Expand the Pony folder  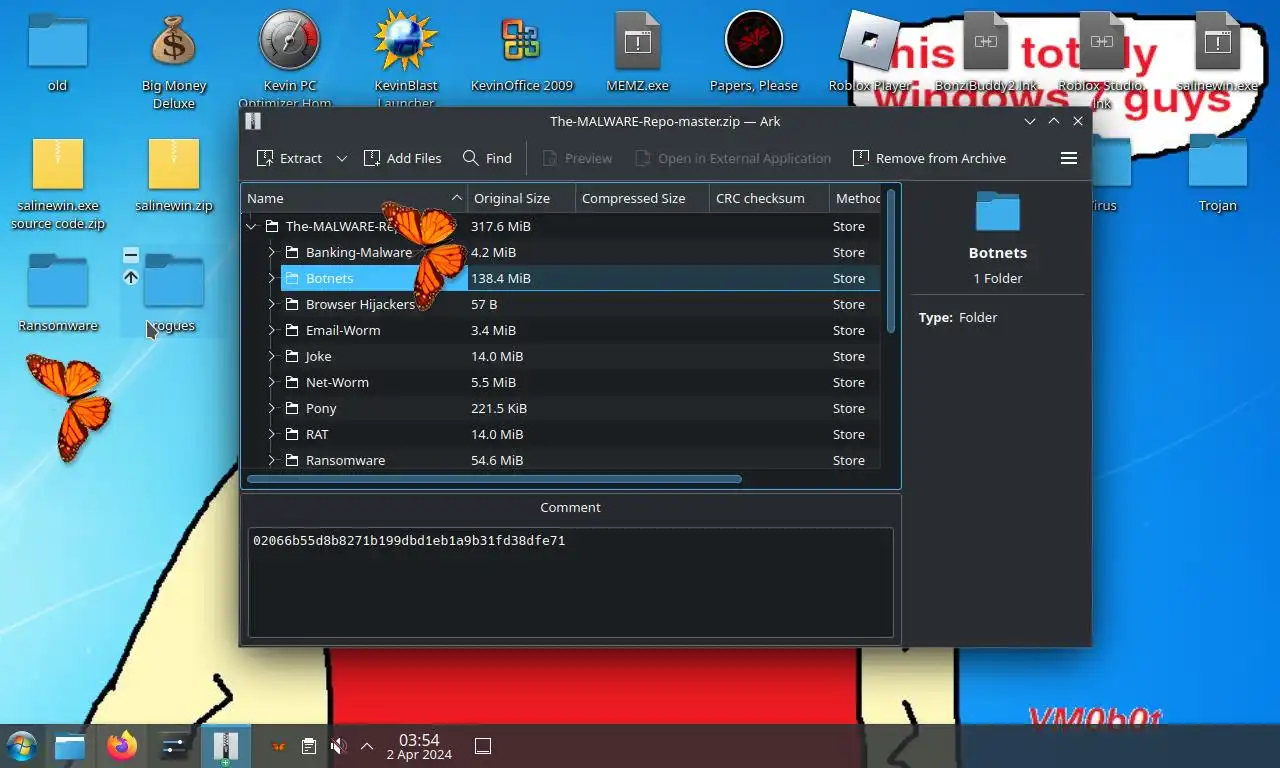pyautogui.click(x=271, y=408)
